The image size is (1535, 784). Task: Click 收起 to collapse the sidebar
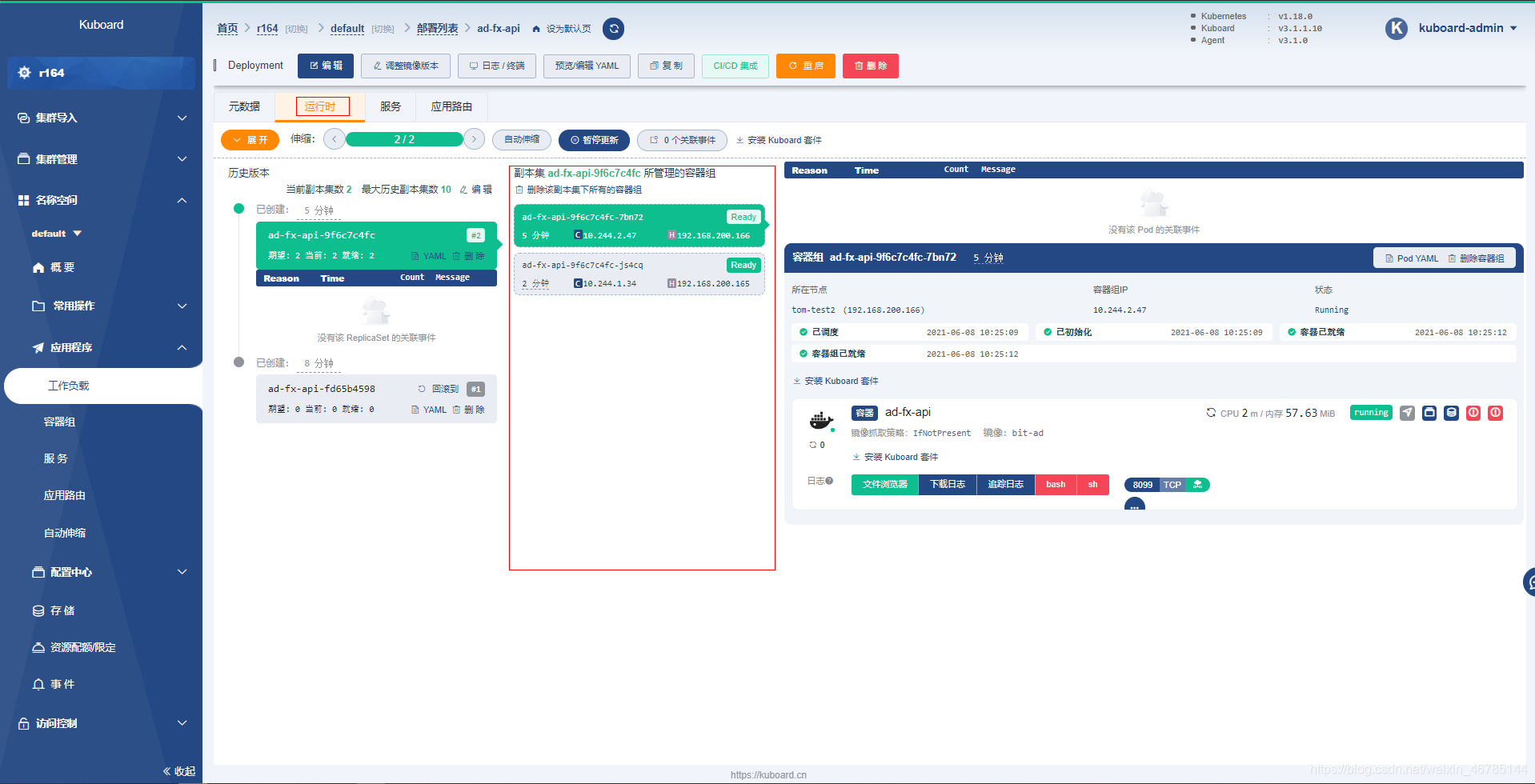tap(179, 771)
